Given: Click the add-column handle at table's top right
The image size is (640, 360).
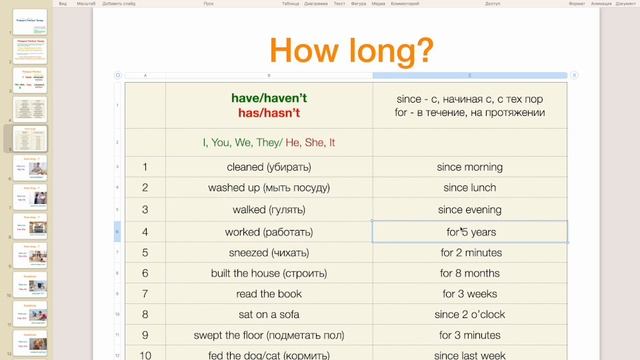Looking at the screenshot, I should point(574,75).
